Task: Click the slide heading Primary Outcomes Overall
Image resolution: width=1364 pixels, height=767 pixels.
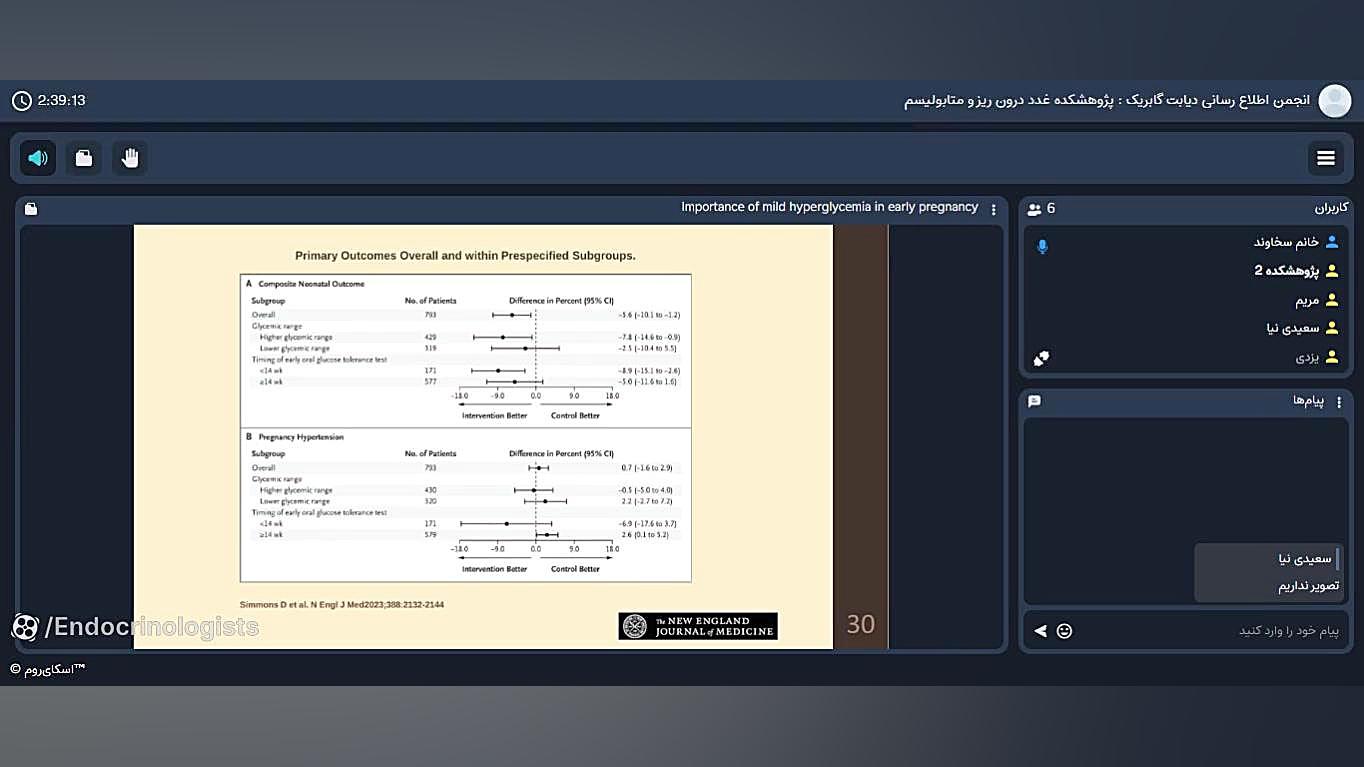Action: 465,256
